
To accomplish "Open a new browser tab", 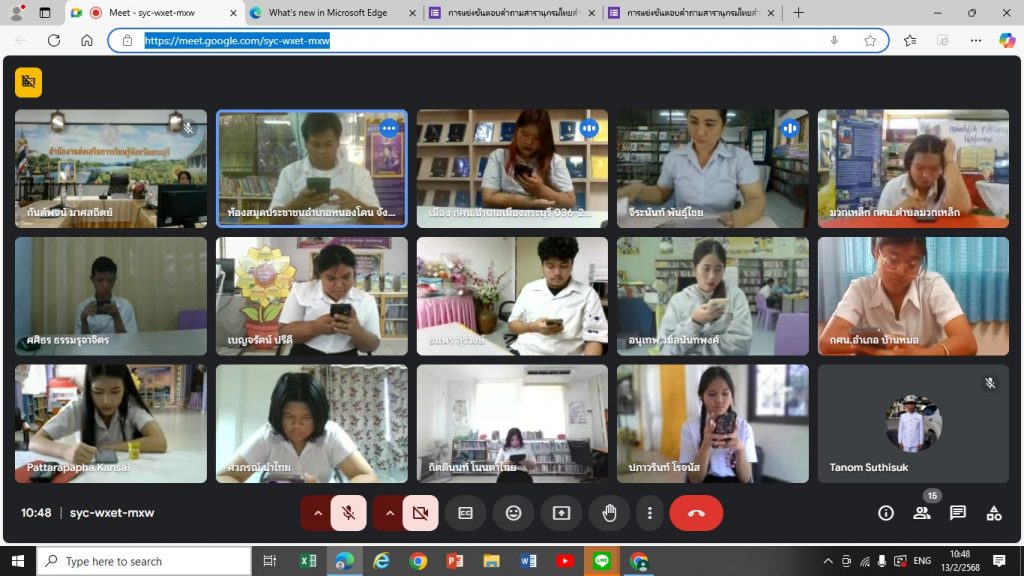I will coord(798,13).
